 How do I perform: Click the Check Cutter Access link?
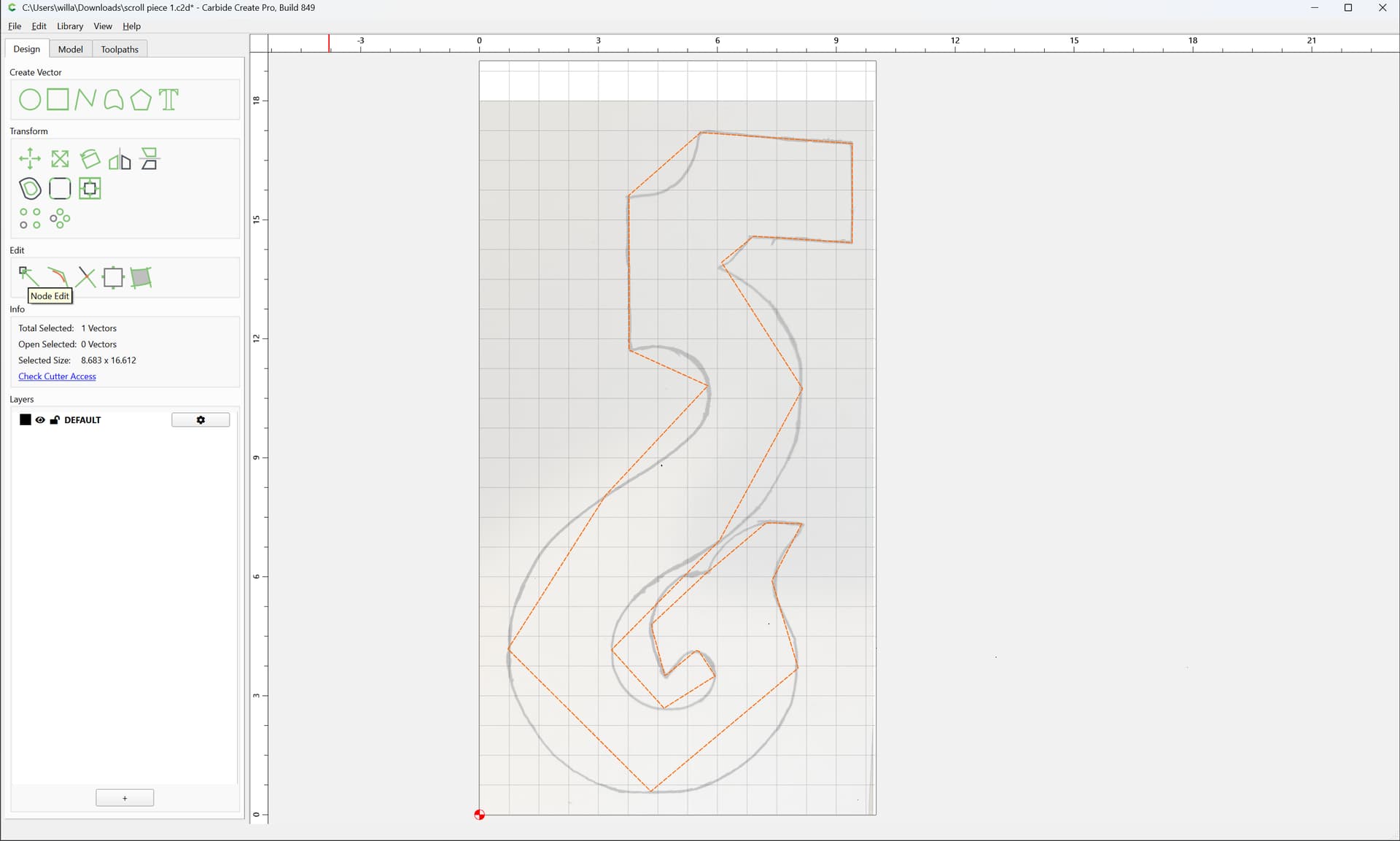(x=57, y=376)
